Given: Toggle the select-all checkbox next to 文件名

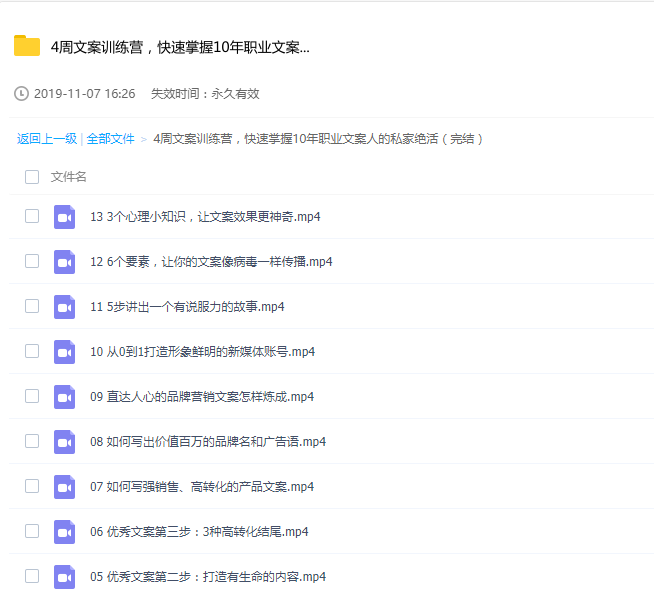Looking at the screenshot, I should click(x=32, y=177).
